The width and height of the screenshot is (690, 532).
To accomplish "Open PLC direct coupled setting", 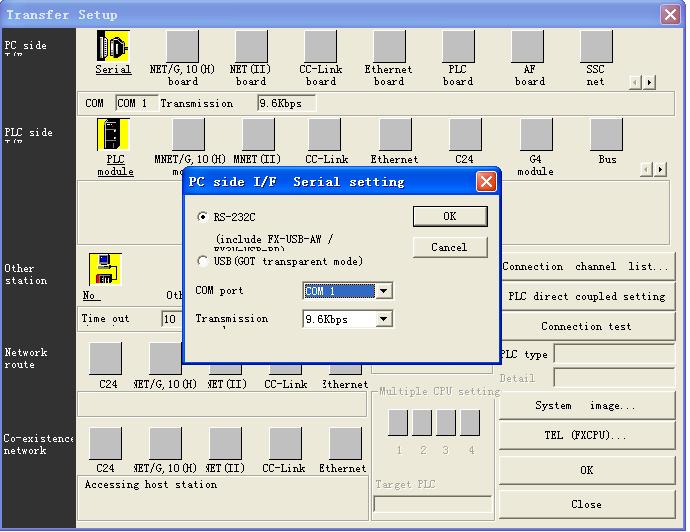I will click(586, 296).
